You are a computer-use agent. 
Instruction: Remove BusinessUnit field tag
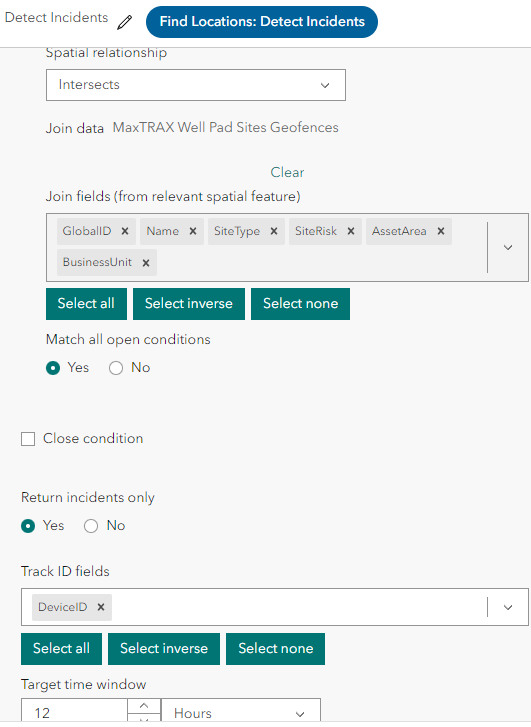[146, 263]
